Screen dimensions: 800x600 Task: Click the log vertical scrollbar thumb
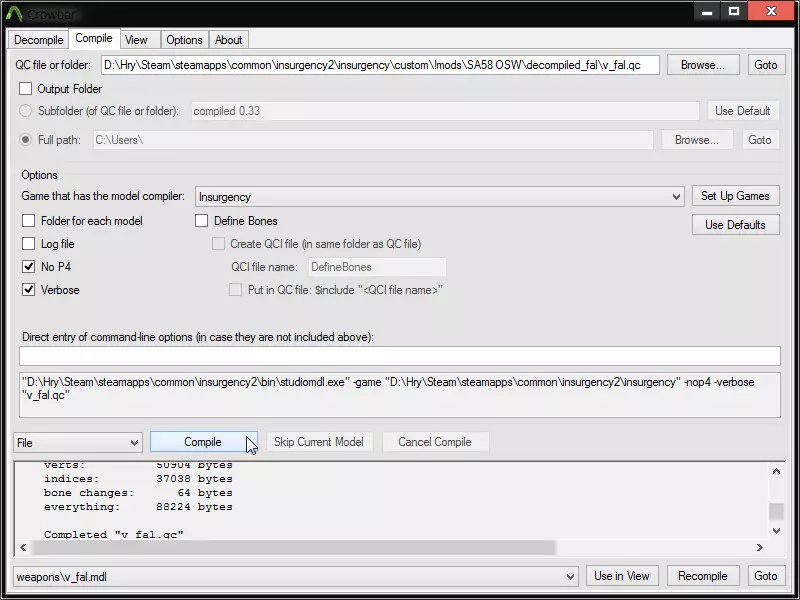click(x=776, y=511)
